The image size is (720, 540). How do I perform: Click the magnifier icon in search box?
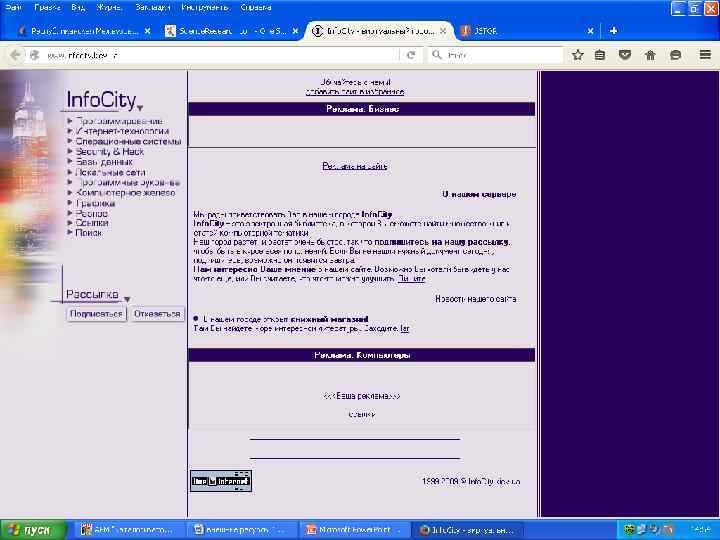(x=437, y=55)
